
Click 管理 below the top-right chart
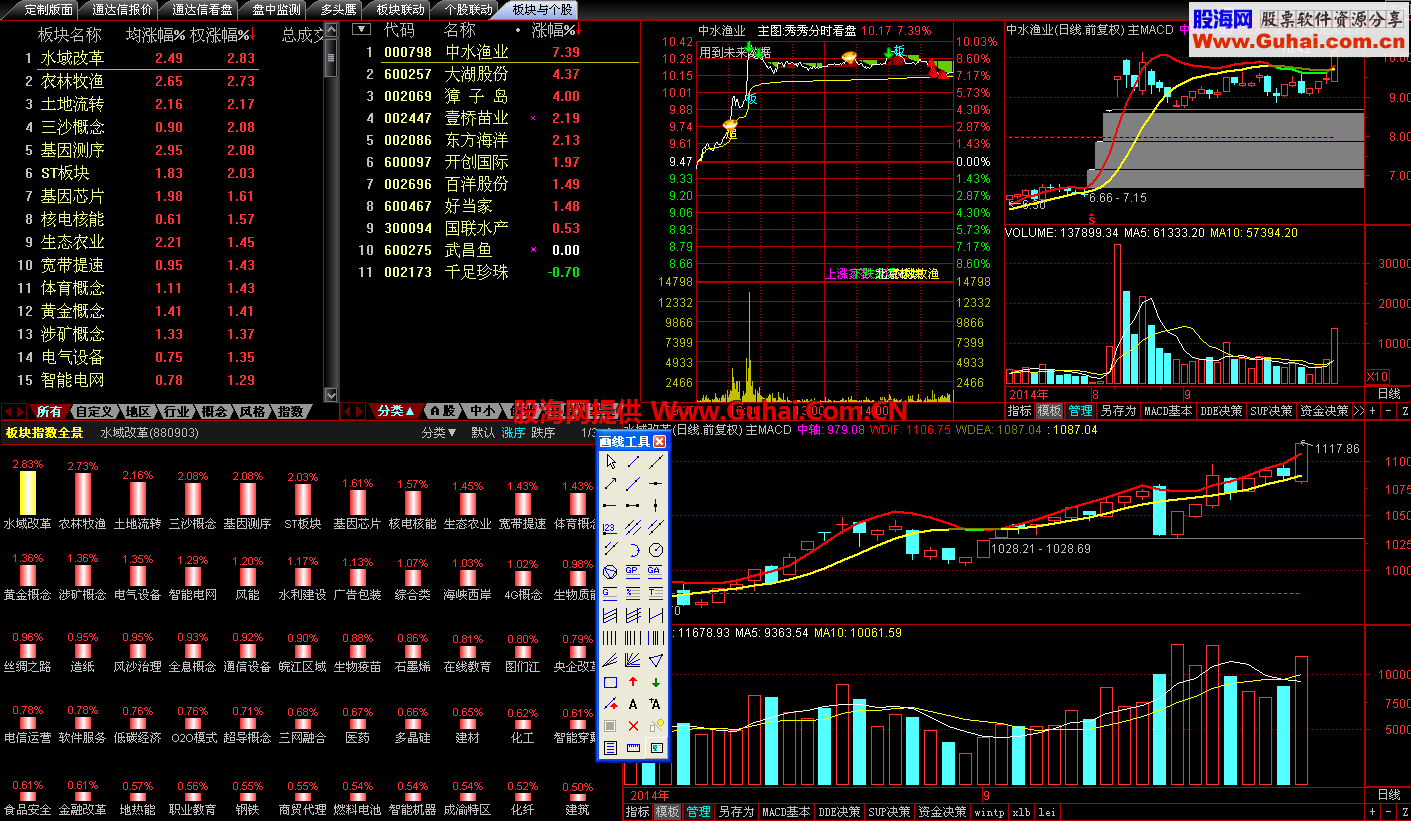coord(1080,411)
